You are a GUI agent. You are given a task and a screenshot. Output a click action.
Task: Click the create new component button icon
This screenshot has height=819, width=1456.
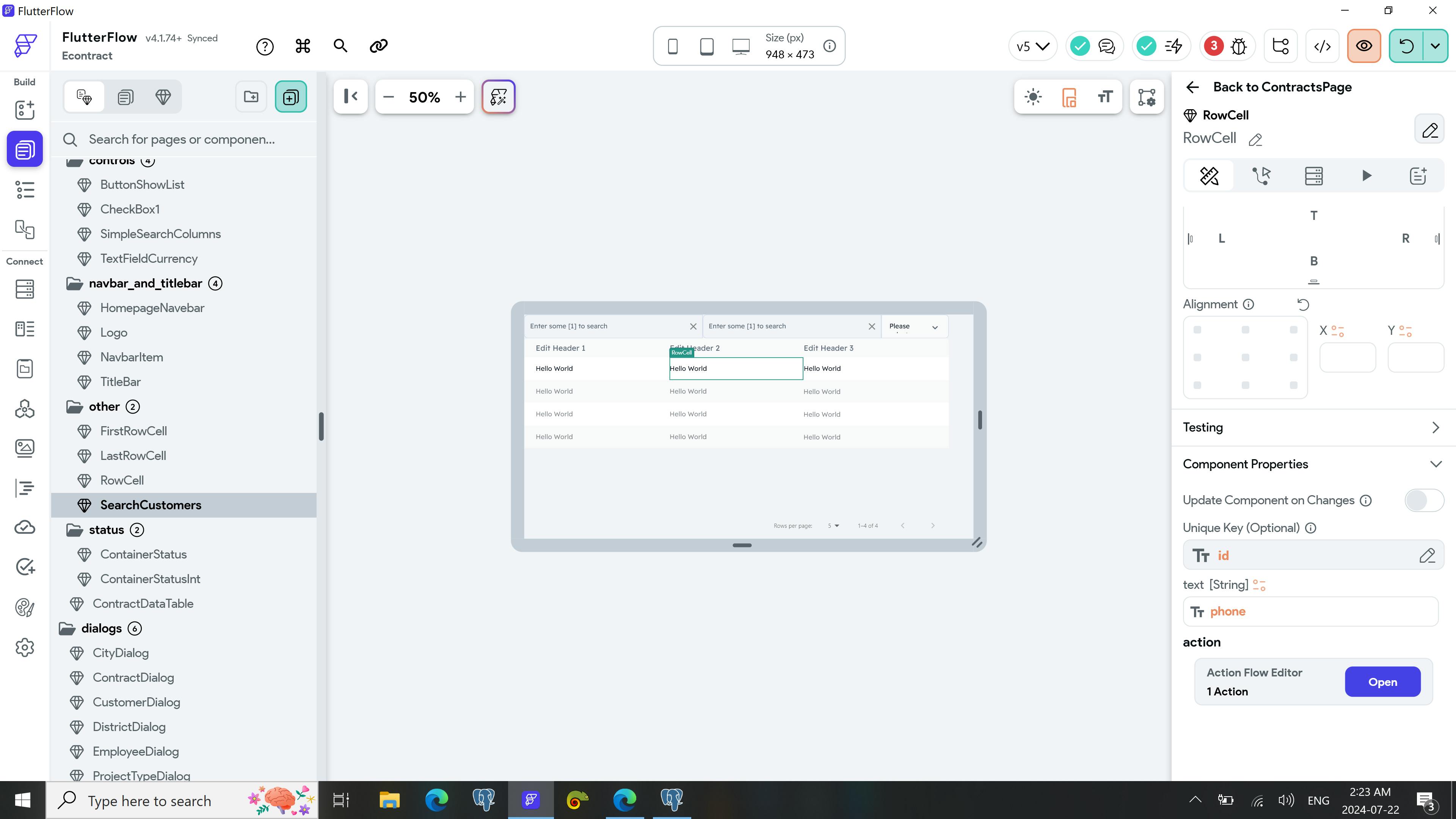[290, 97]
